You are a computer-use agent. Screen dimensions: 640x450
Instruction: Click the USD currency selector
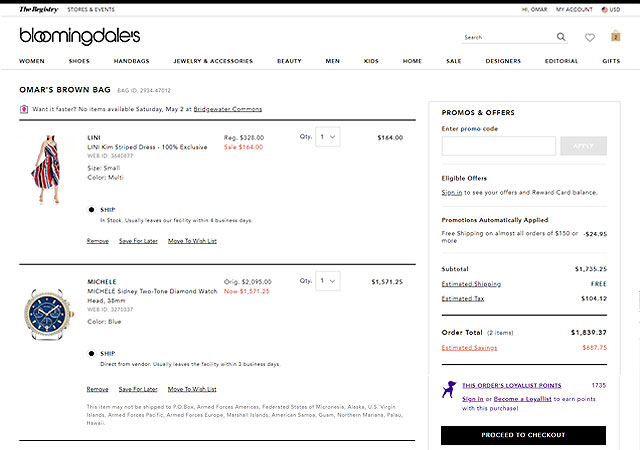click(615, 9)
